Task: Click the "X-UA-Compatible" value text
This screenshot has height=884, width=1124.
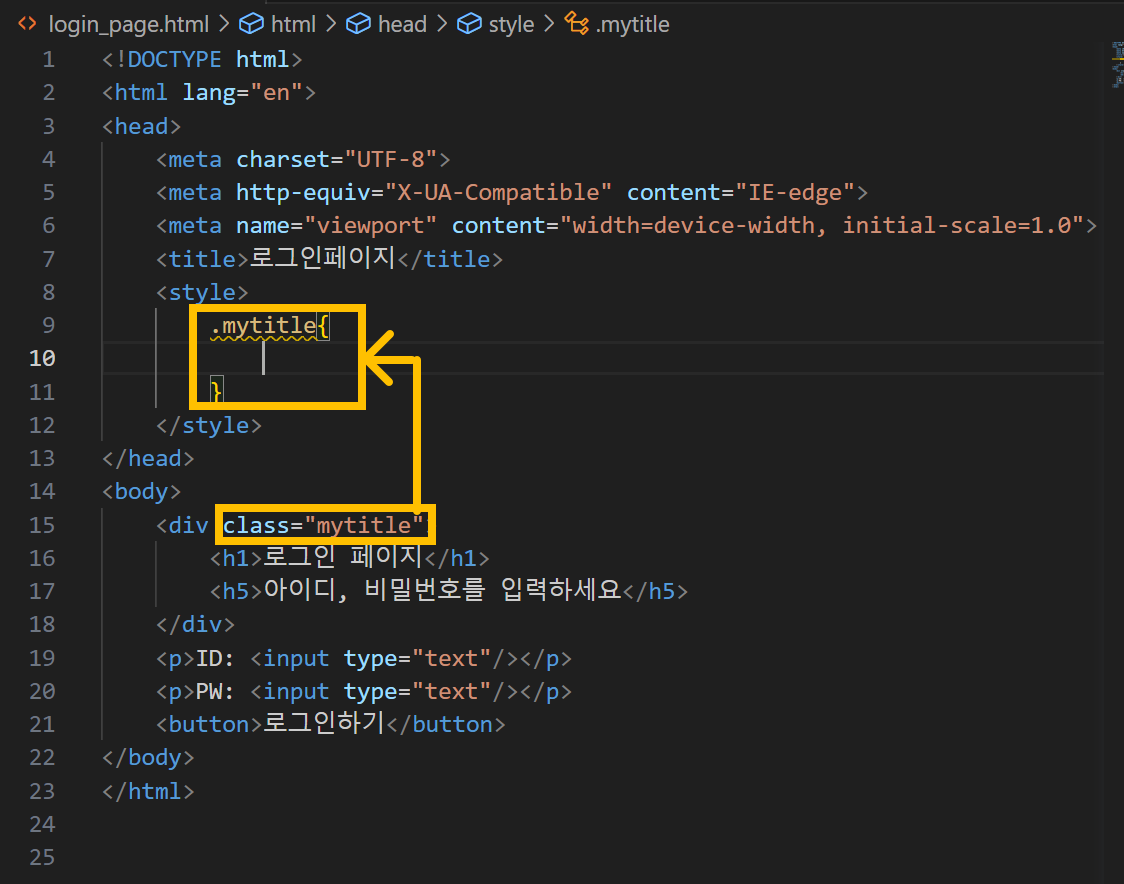Action: 498,192
